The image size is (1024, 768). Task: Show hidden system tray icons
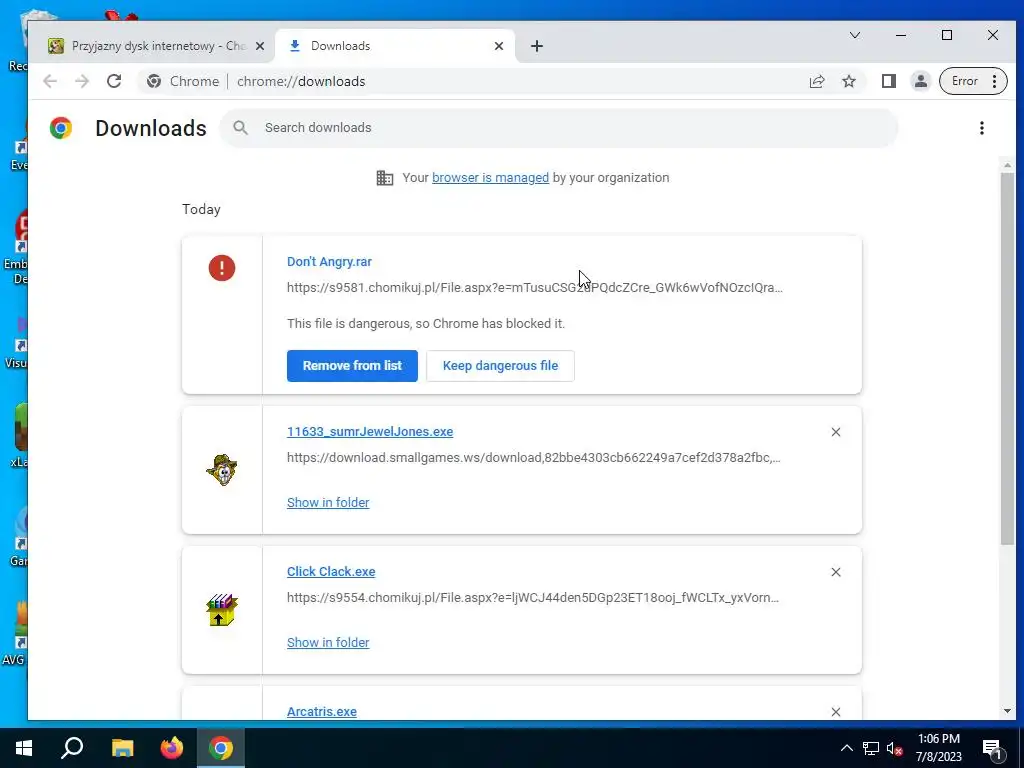pos(846,748)
